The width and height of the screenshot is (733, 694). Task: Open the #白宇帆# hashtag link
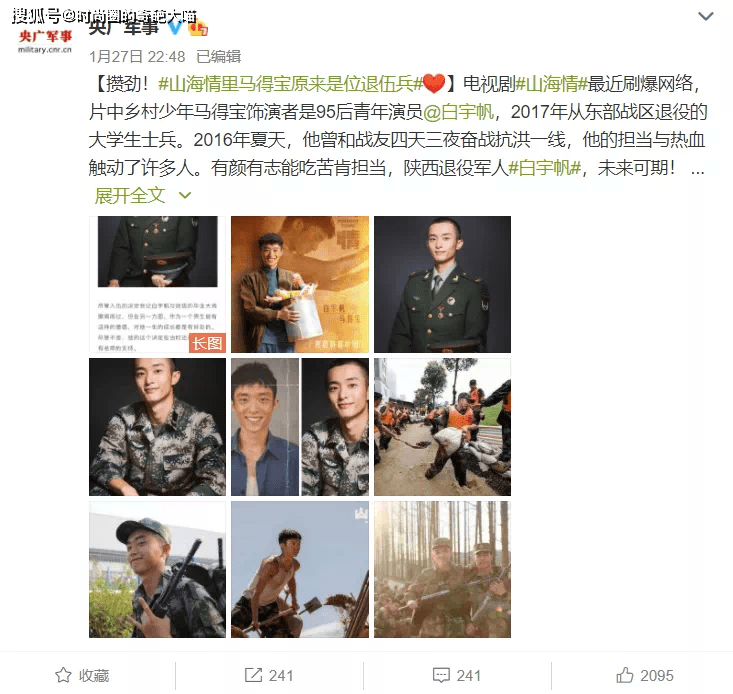[545, 168]
